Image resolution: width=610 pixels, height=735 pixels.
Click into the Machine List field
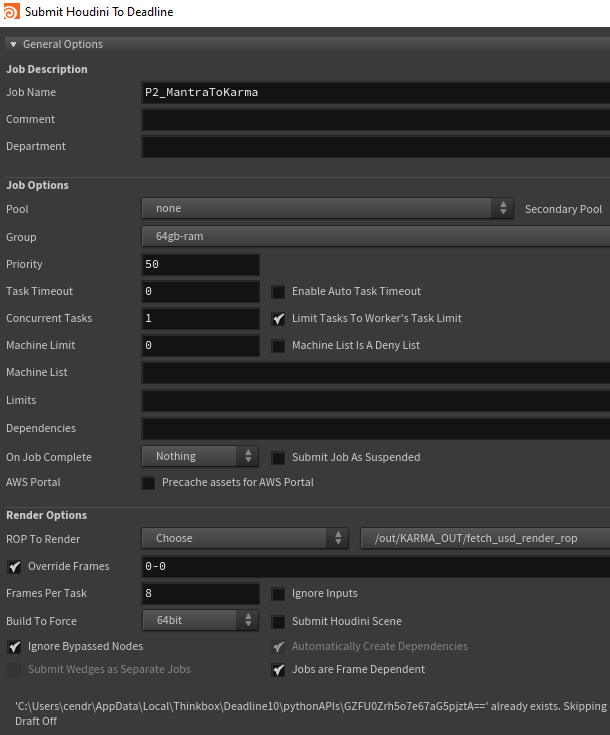click(x=376, y=373)
